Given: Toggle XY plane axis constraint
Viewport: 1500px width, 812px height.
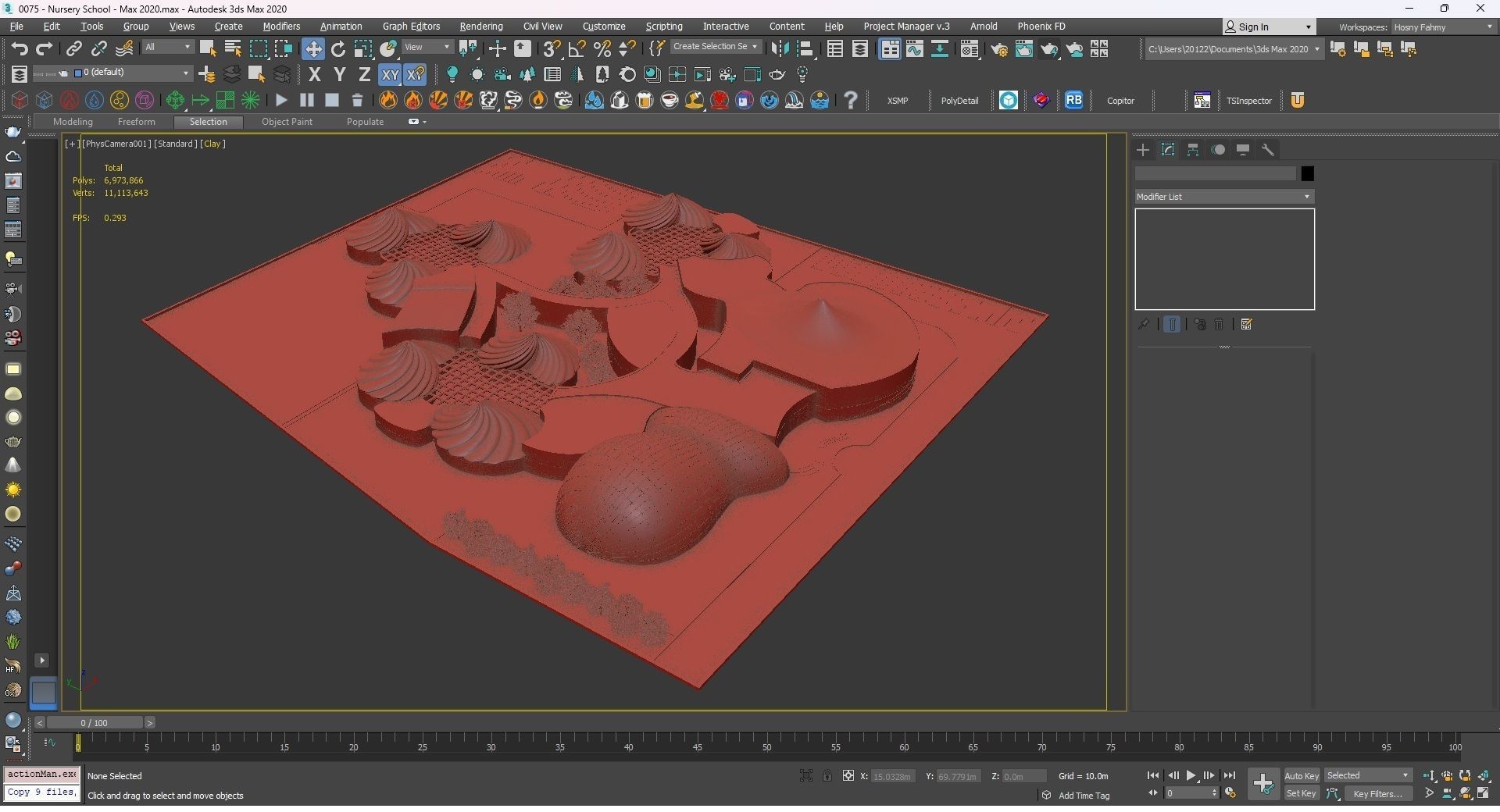Looking at the screenshot, I should [x=389, y=75].
